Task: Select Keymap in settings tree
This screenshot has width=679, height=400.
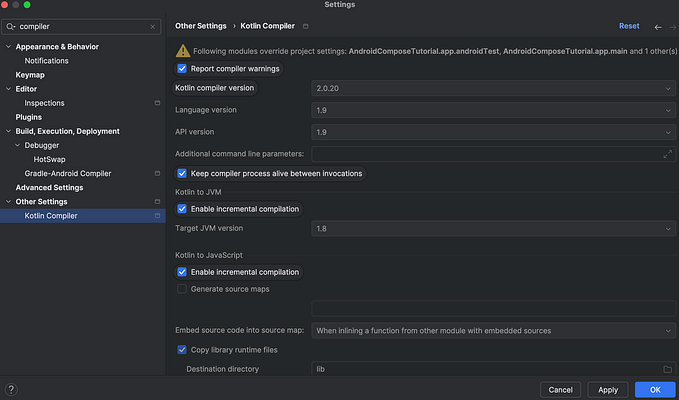Action: pyautogui.click(x=30, y=75)
